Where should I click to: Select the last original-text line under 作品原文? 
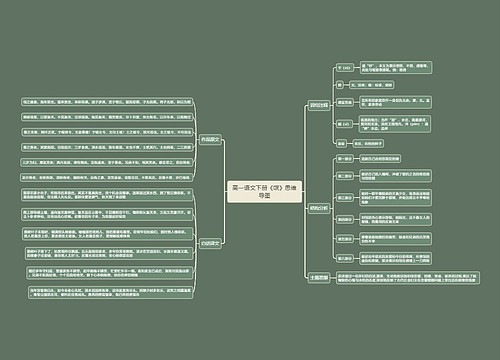(107, 177)
